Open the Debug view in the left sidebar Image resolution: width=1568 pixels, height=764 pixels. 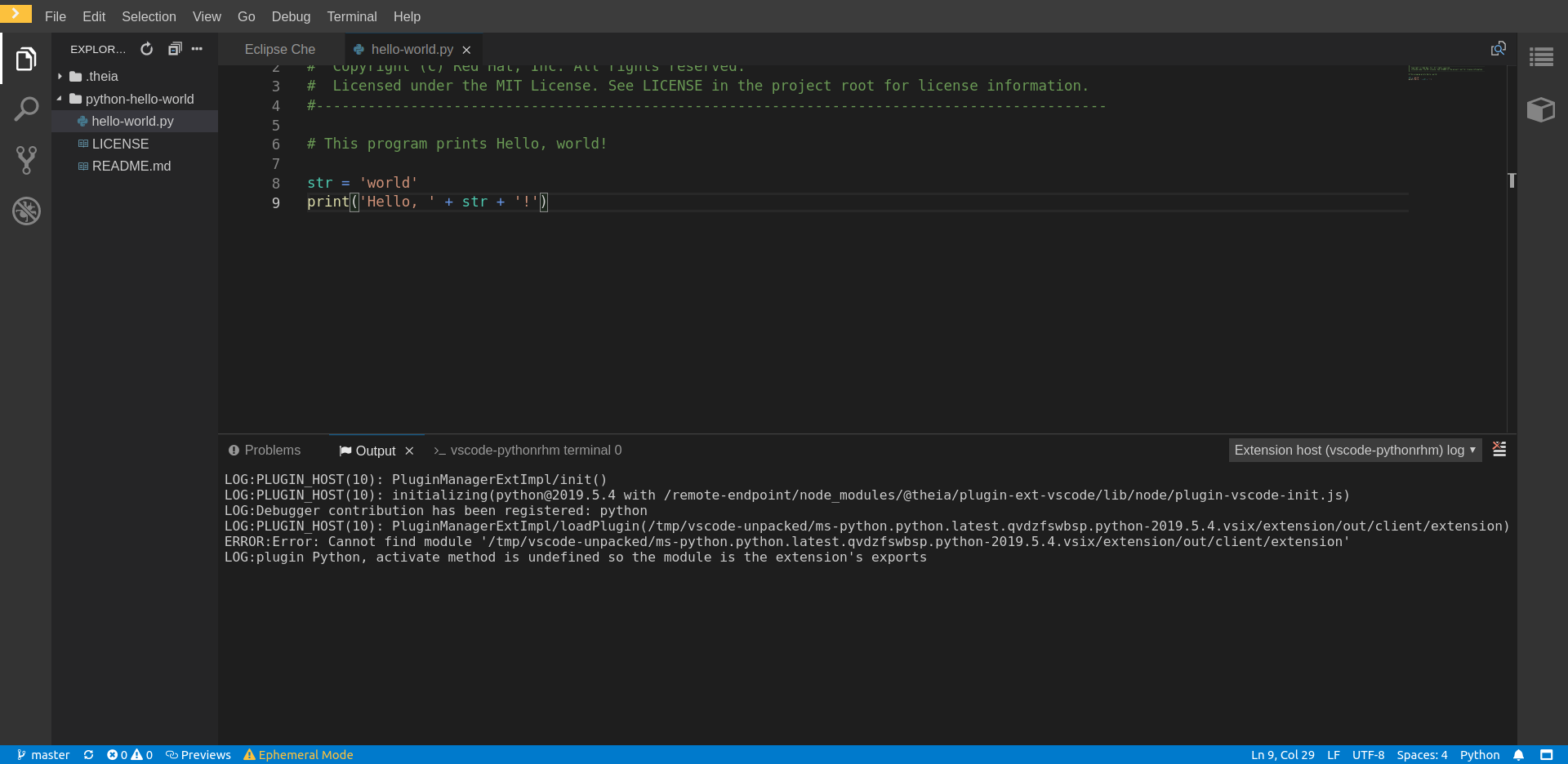(x=26, y=211)
